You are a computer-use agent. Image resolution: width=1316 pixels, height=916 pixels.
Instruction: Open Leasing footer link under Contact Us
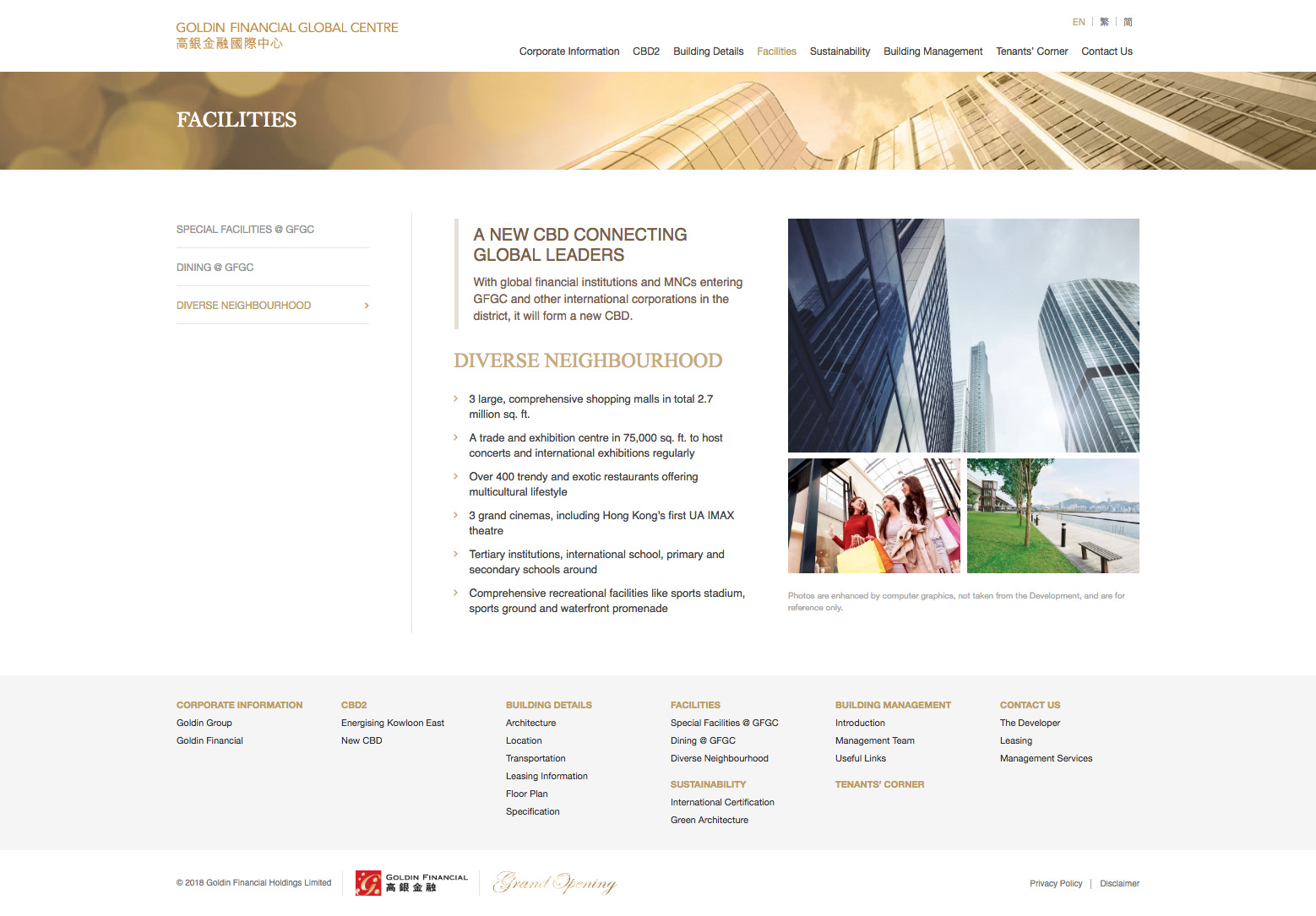click(x=1015, y=741)
